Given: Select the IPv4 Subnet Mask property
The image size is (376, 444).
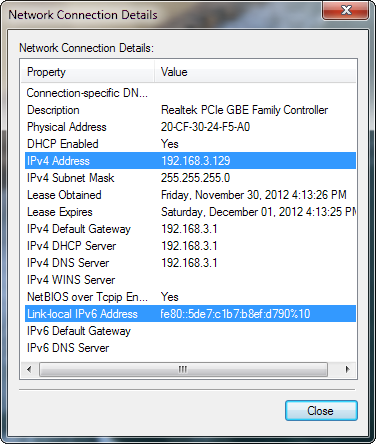Looking at the screenshot, I should click(71, 178).
